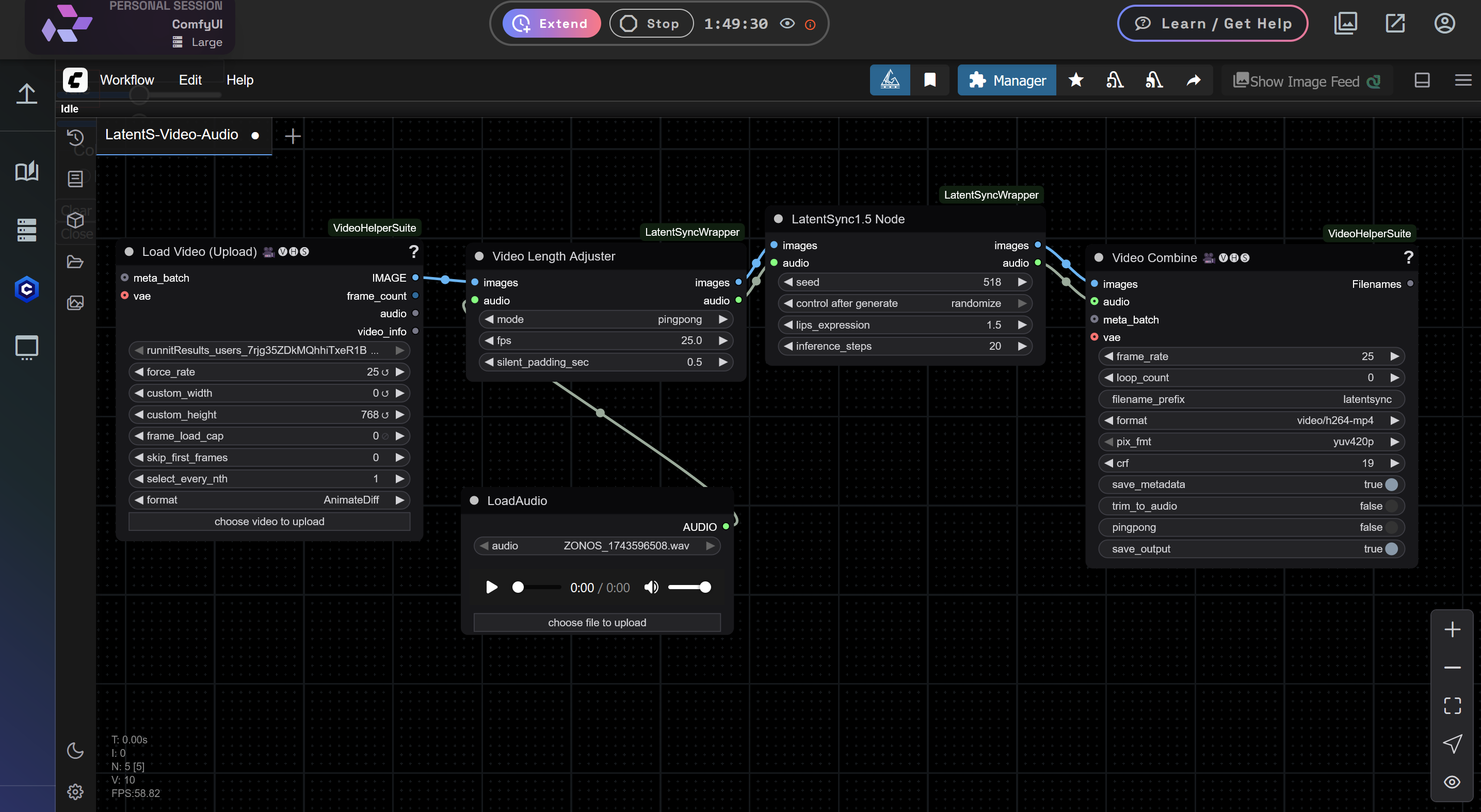Click choose video to upload
This screenshot has height=812, width=1481.
pos(269,522)
